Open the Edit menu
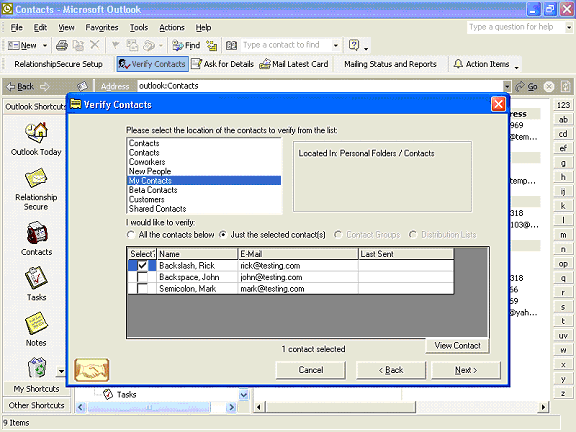Image resolution: width=576 pixels, height=432 pixels. (40, 28)
